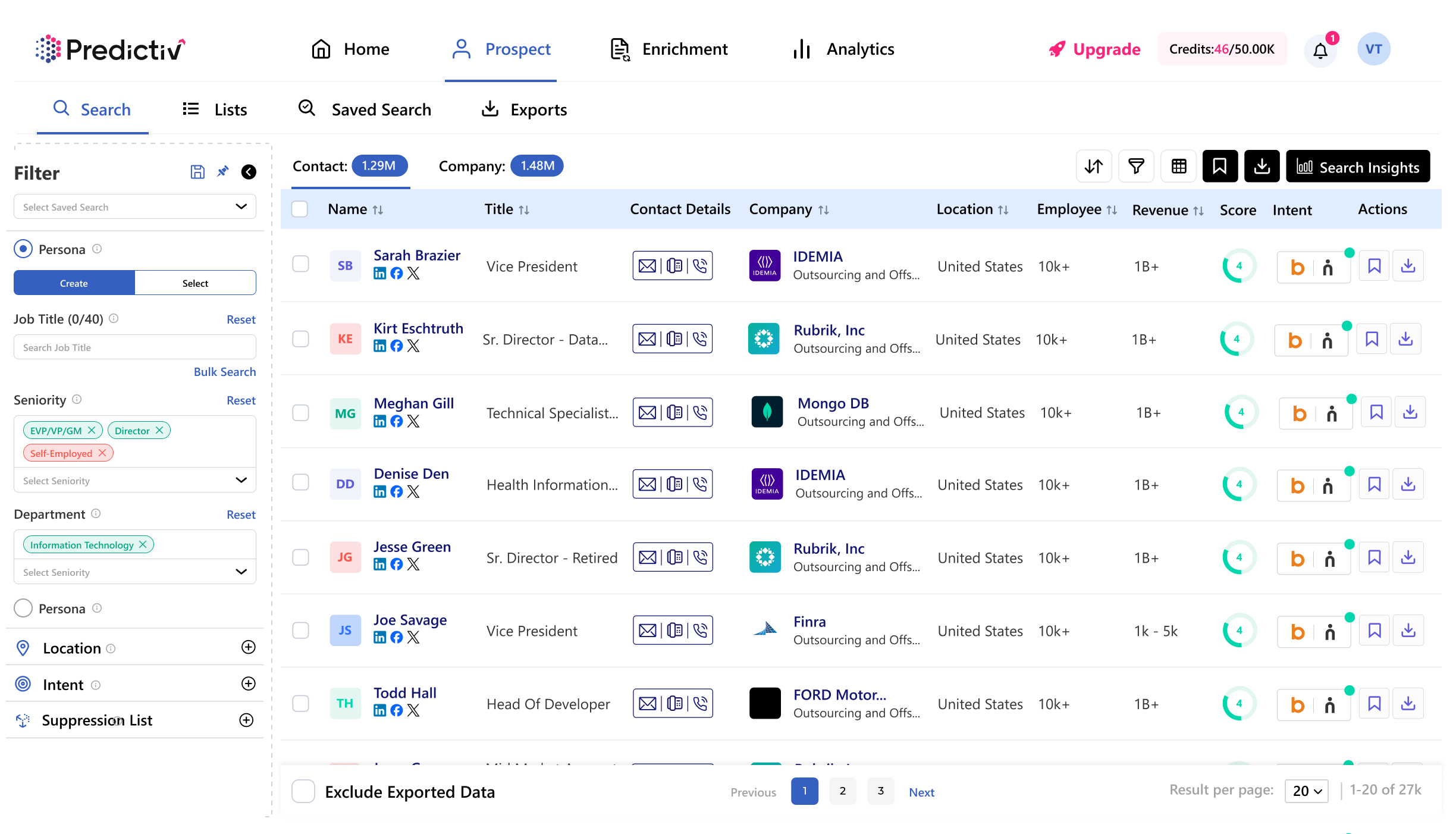Viewport: 1456px width, 834px height.
Task: Select the top Persona radio button
Action: click(23, 249)
